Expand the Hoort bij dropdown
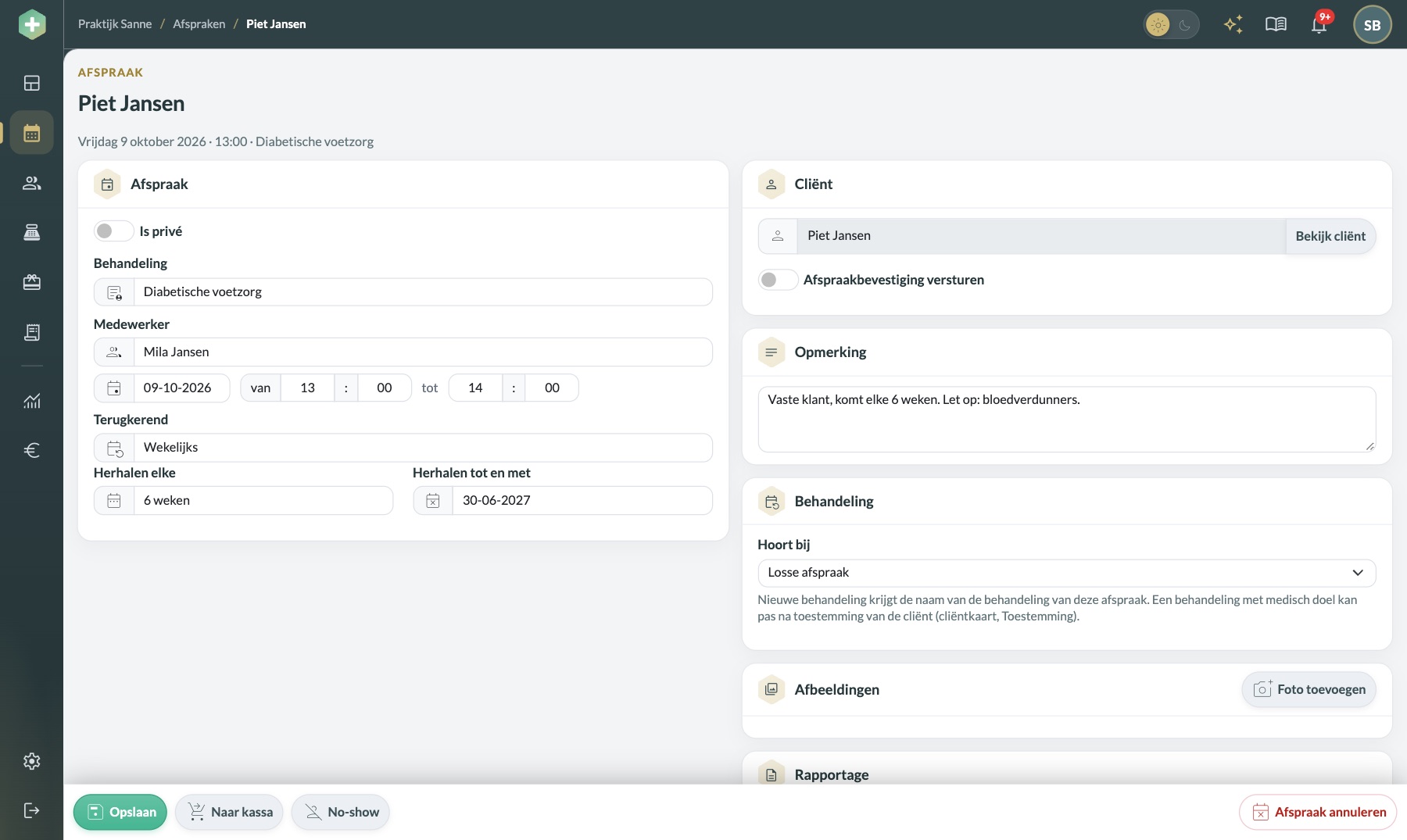Screen dimensions: 1407x840 1066,573
